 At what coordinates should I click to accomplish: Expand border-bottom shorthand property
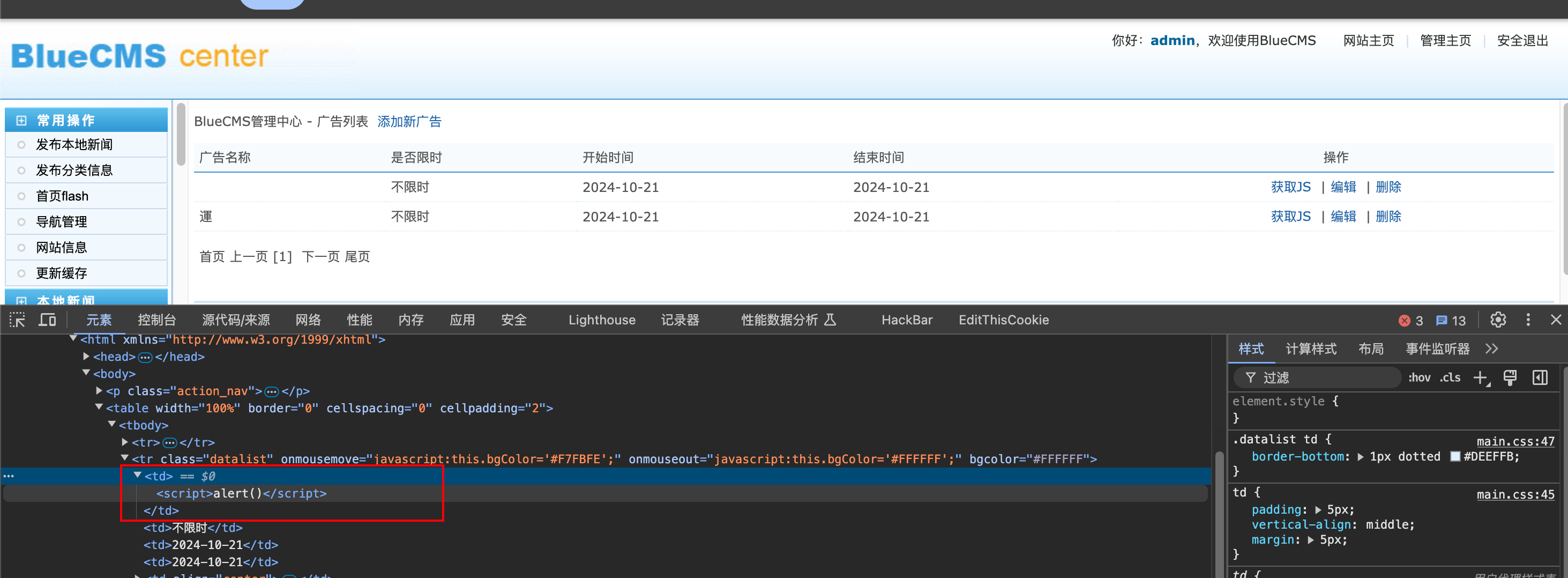(1361, 457)
